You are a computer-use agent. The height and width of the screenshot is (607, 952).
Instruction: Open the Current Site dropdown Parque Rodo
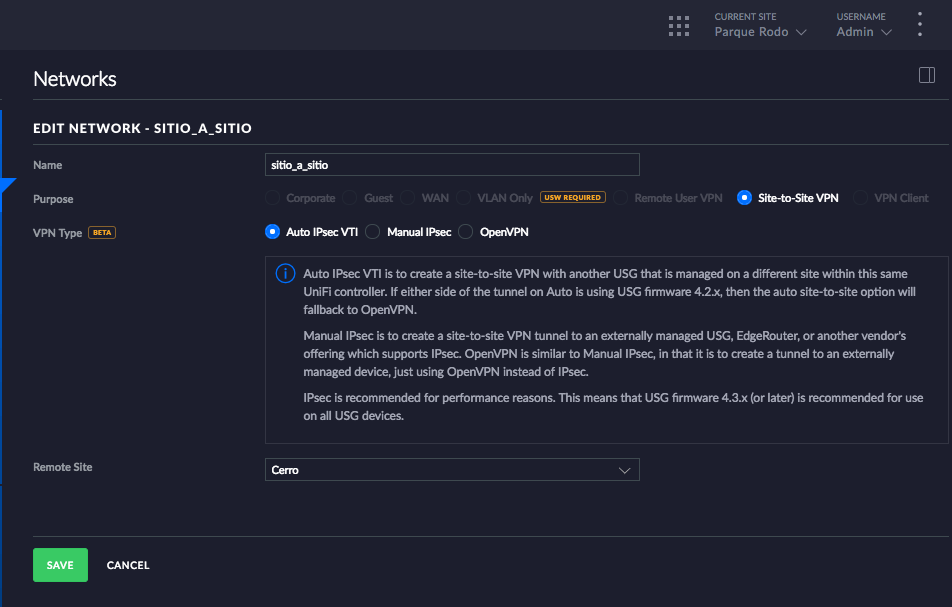point(759,32)
